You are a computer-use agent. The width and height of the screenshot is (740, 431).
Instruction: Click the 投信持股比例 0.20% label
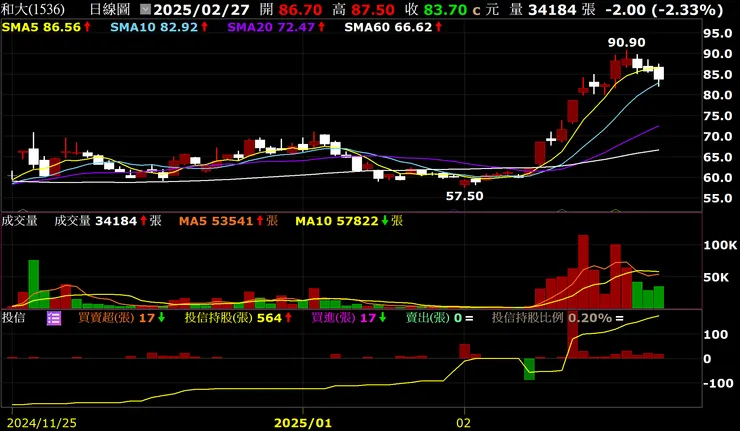(552, 318)
